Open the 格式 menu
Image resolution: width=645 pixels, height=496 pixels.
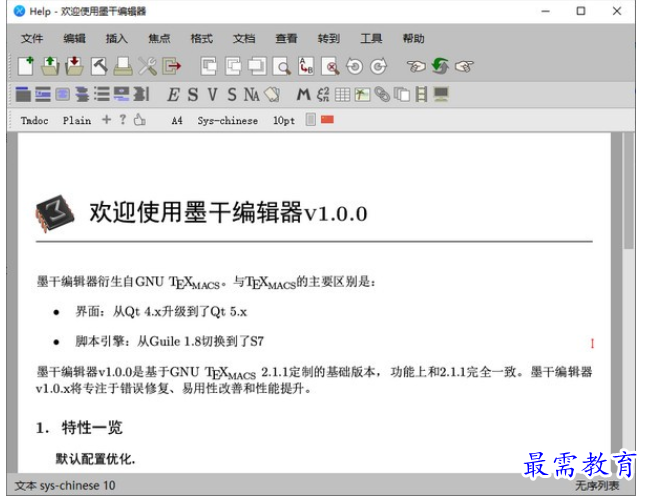pos(202,39)
